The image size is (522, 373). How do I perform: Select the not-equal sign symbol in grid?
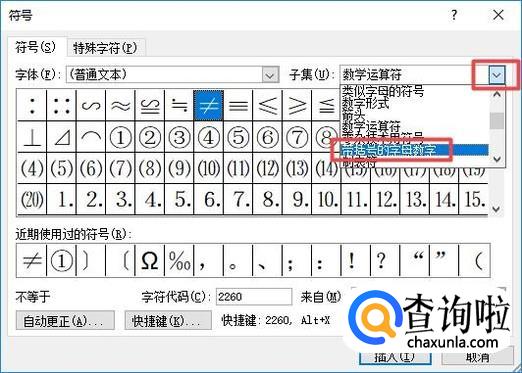click(x=208, y=105)
